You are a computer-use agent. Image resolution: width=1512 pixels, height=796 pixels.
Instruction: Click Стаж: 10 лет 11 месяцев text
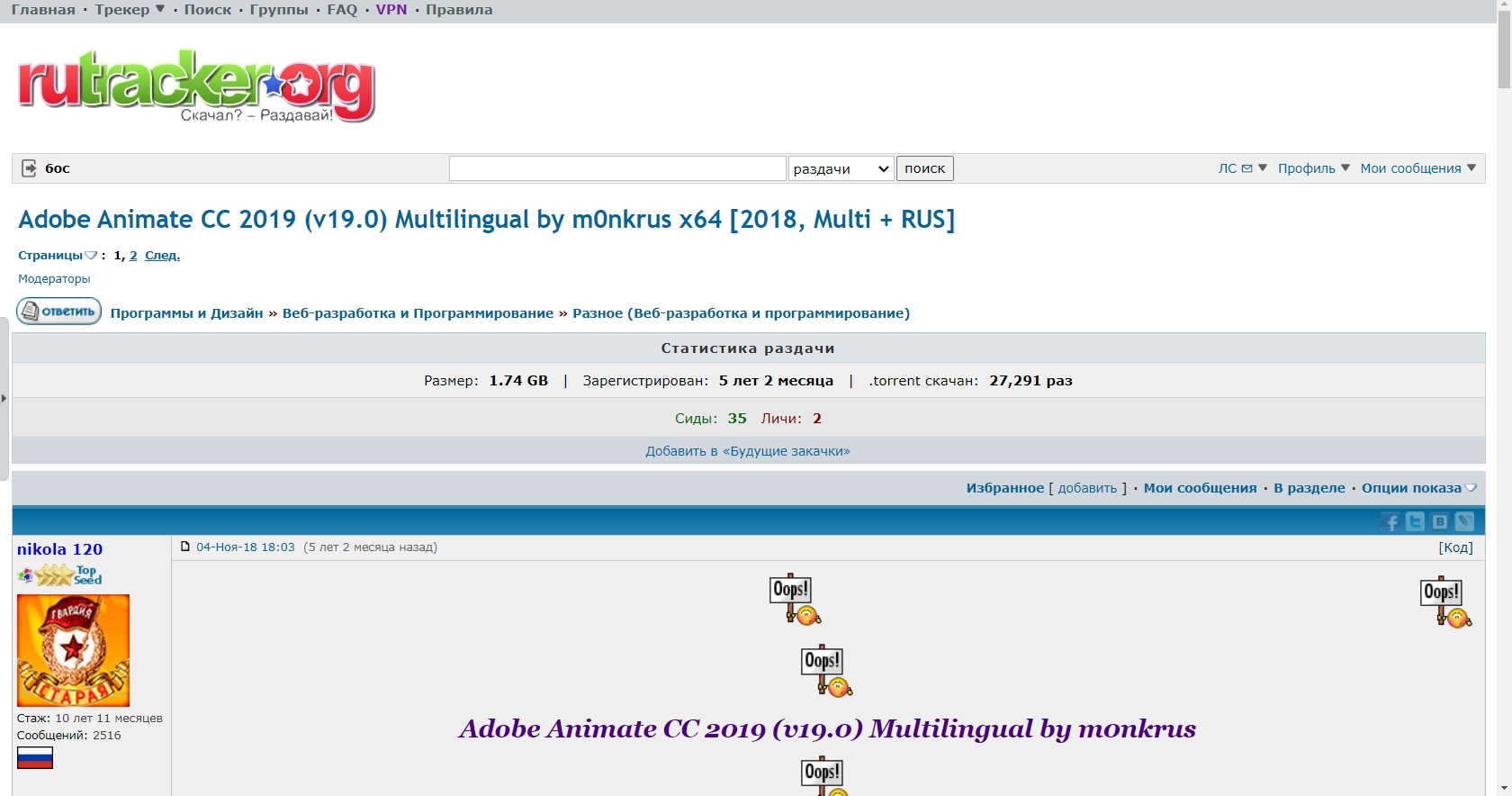[90, 719]
